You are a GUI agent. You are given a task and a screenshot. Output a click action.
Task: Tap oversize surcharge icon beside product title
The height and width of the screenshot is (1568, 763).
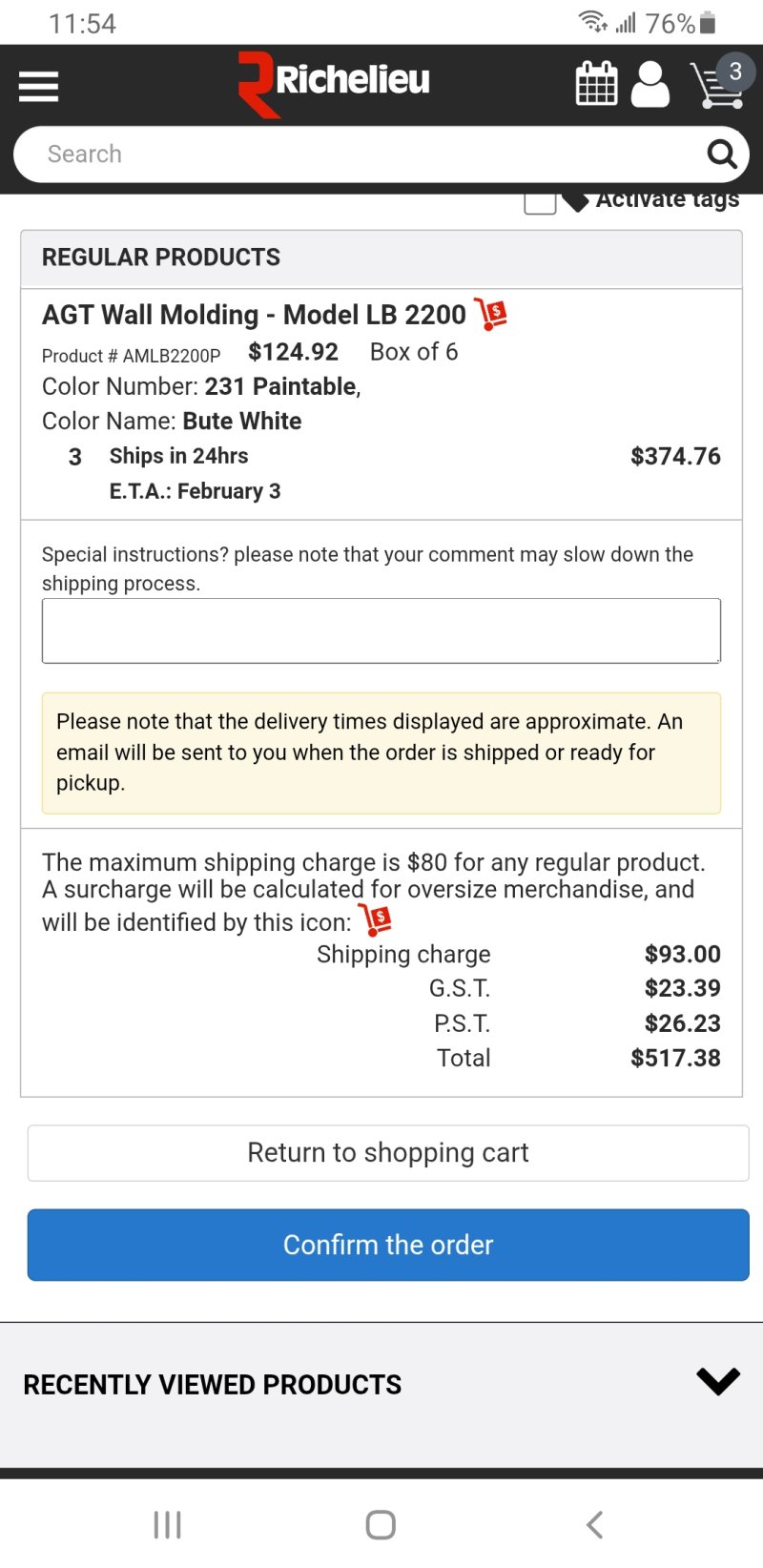click(491, 314)
